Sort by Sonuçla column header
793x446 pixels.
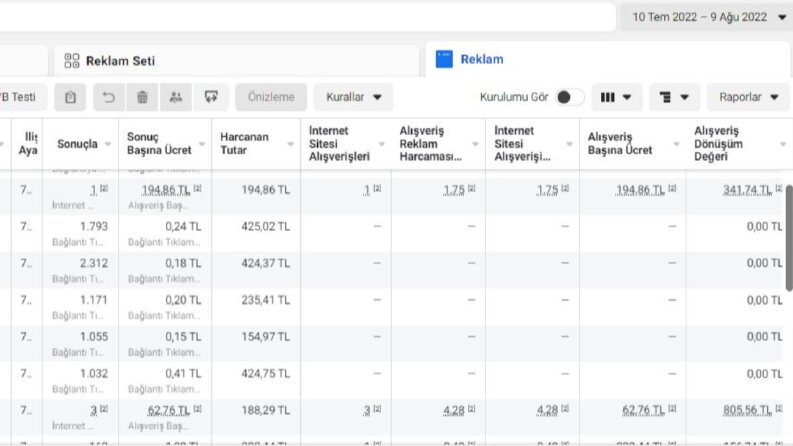tap(77, 144)
